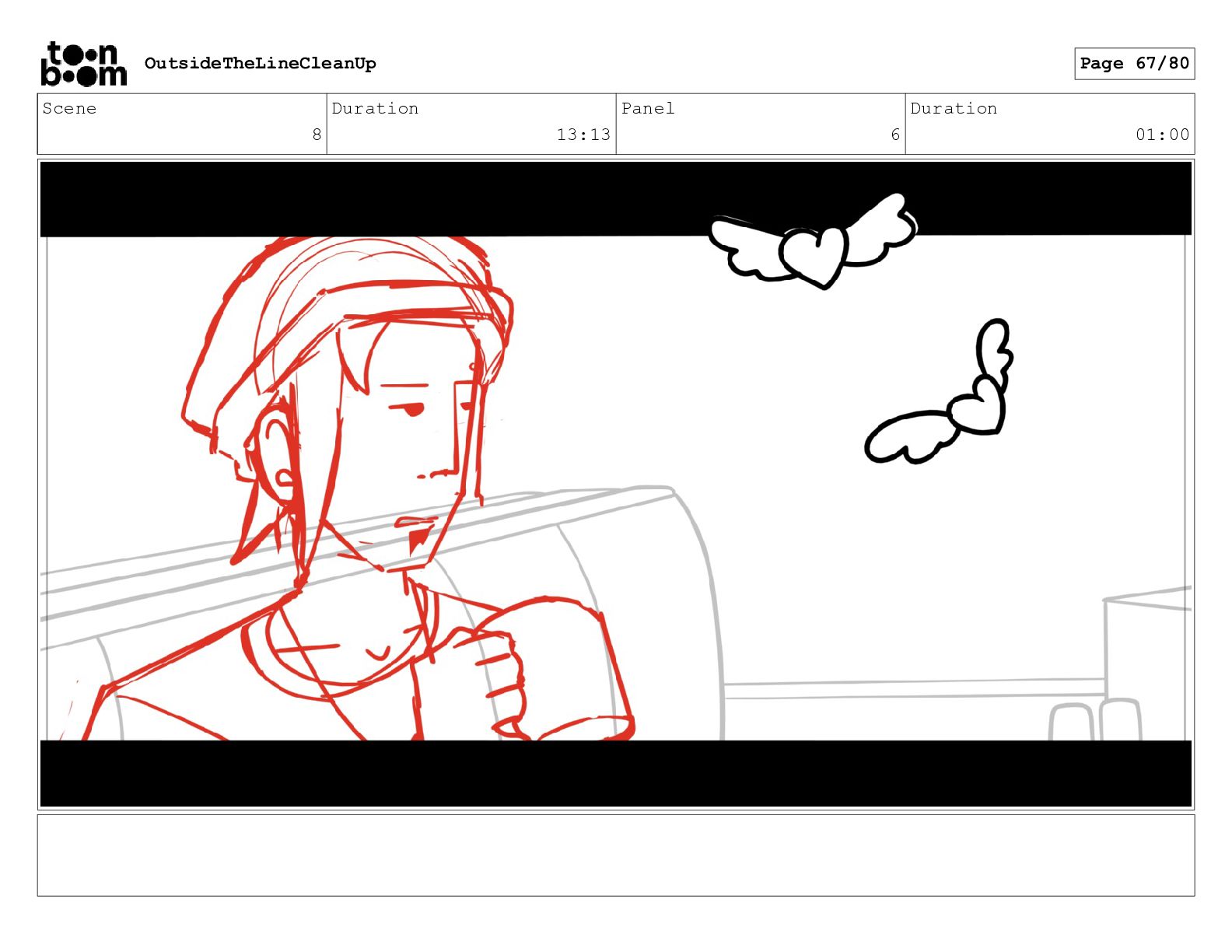Click the panel duration '01:00'
The width and height of the screenshot is (1232, 952).
[1162, 135]
